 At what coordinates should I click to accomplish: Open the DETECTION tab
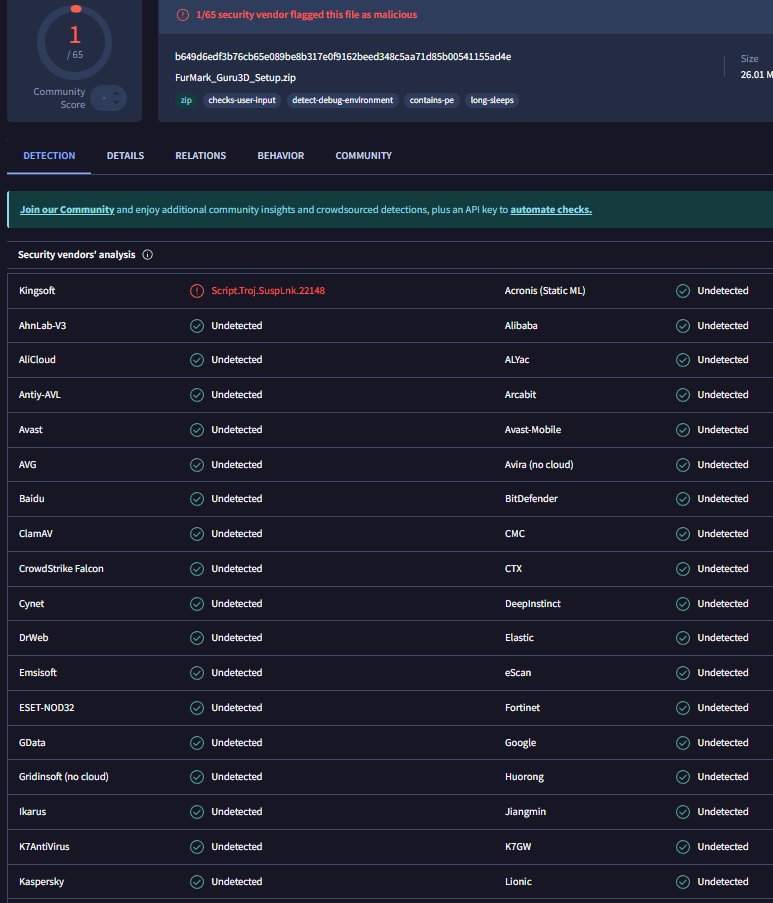[x=49, y=155]
